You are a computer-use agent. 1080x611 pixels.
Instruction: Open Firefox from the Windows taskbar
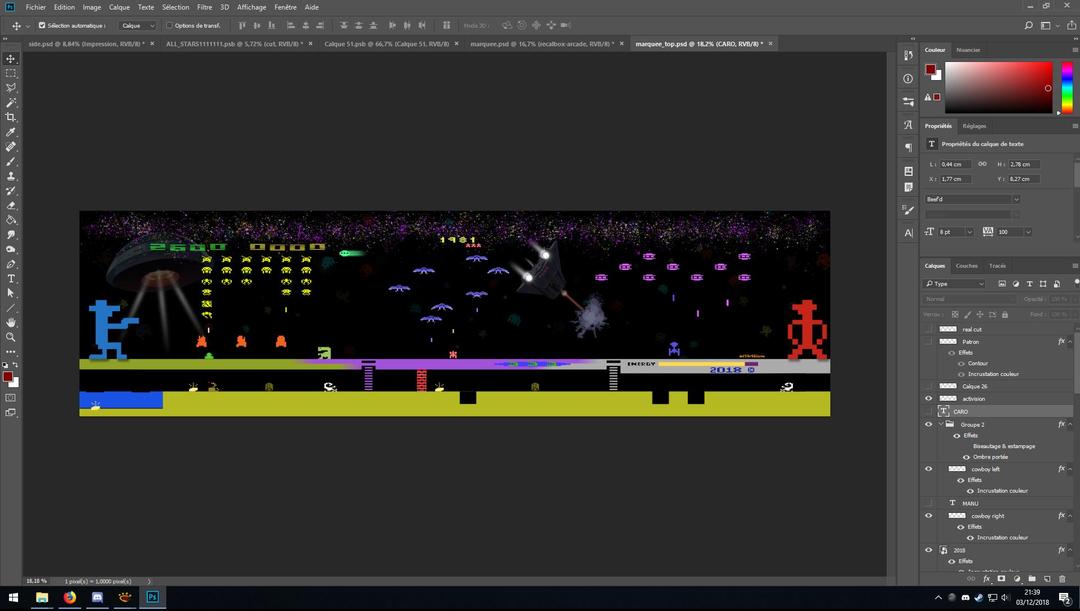pyautogui.click(x=70, y=597)
